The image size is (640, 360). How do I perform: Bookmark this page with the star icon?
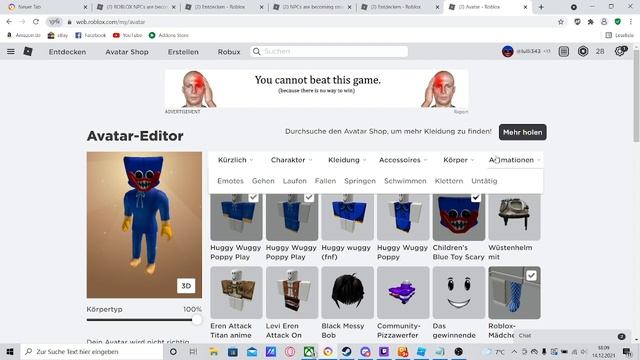[561, 22]
